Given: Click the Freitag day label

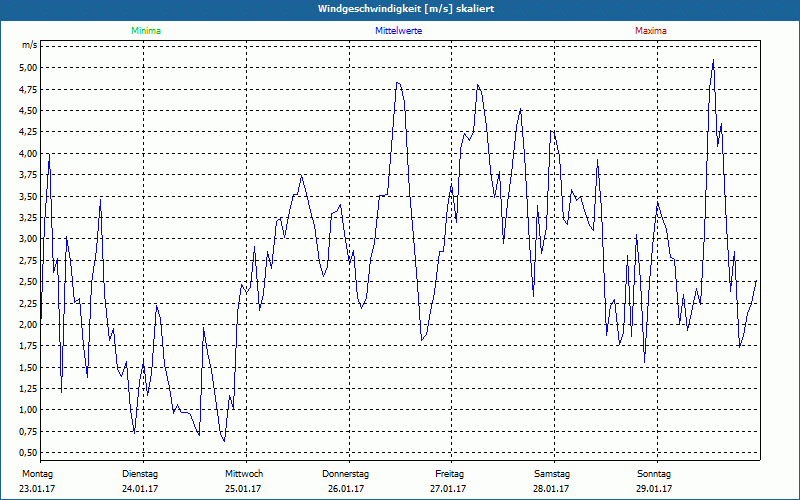Looking at the screenshot, I should pyautogui.click(x=449, y=474).
